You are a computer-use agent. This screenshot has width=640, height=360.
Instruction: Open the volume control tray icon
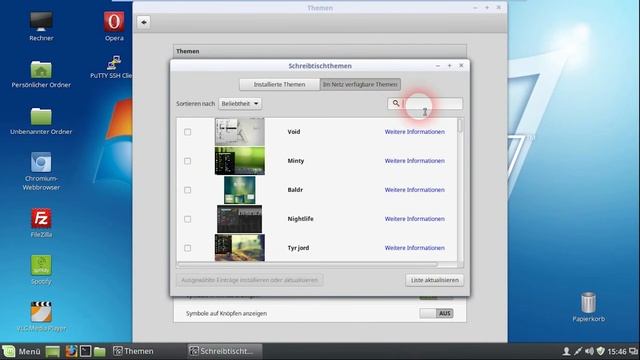point(589,351)
